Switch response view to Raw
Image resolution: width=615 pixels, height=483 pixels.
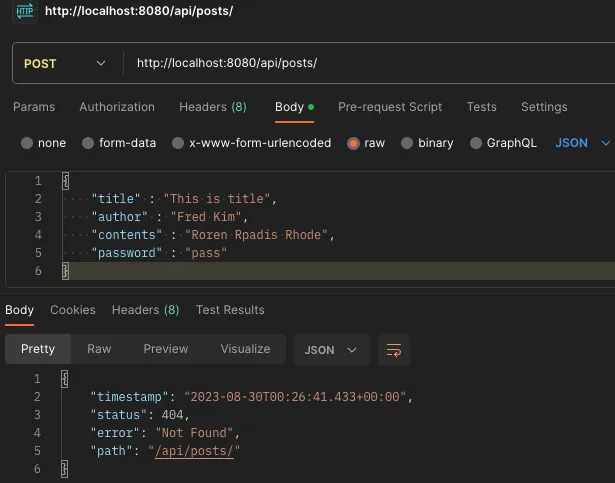pos(99,349)
